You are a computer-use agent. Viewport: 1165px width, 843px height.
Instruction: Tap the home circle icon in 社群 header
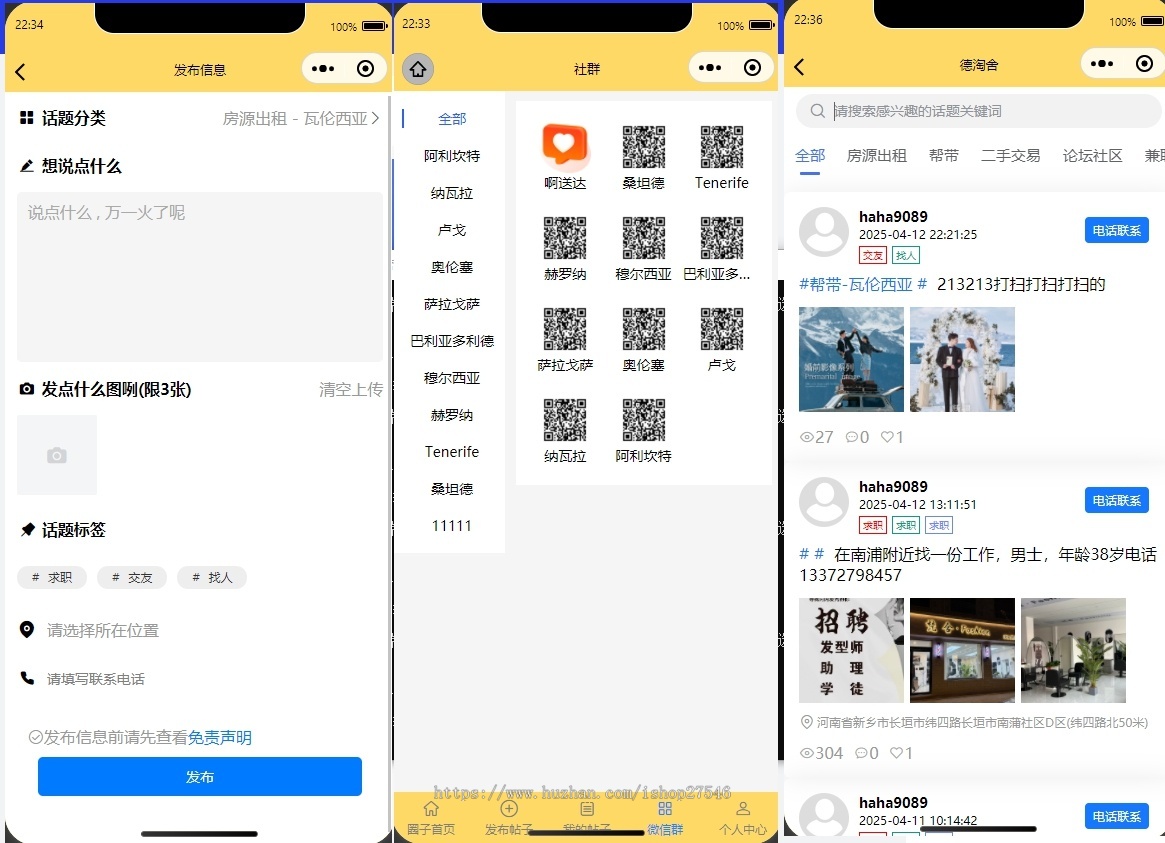tap(418, 68)
